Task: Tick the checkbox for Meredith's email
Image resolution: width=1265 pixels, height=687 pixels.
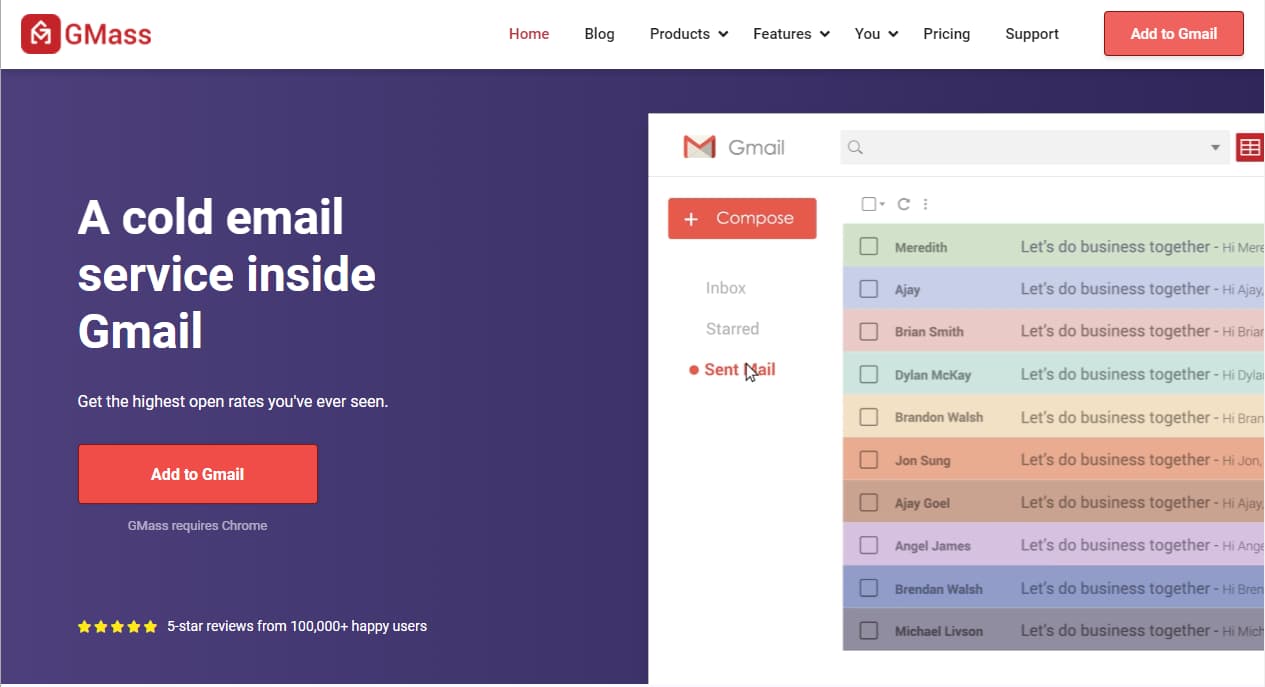Action: click(x=869, y=246)
